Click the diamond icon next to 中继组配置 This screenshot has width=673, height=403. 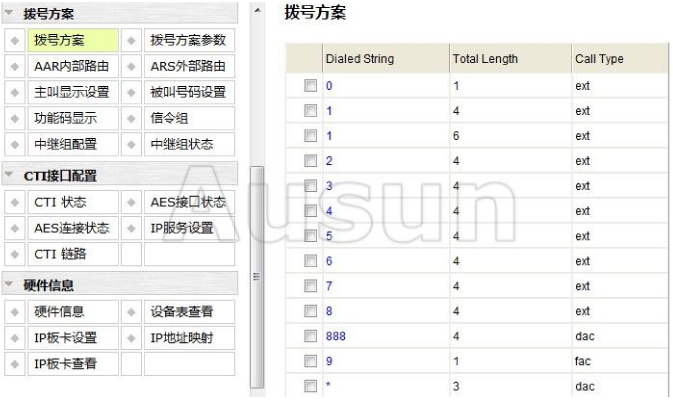15,145
